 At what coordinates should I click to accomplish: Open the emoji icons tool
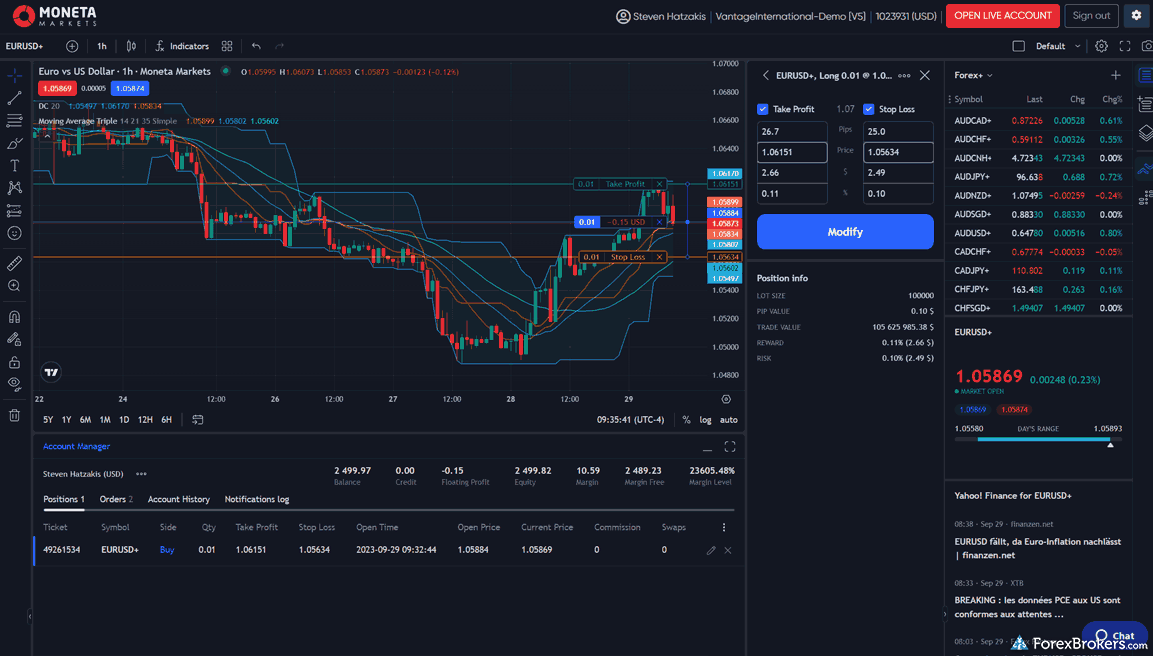(14, 233)
